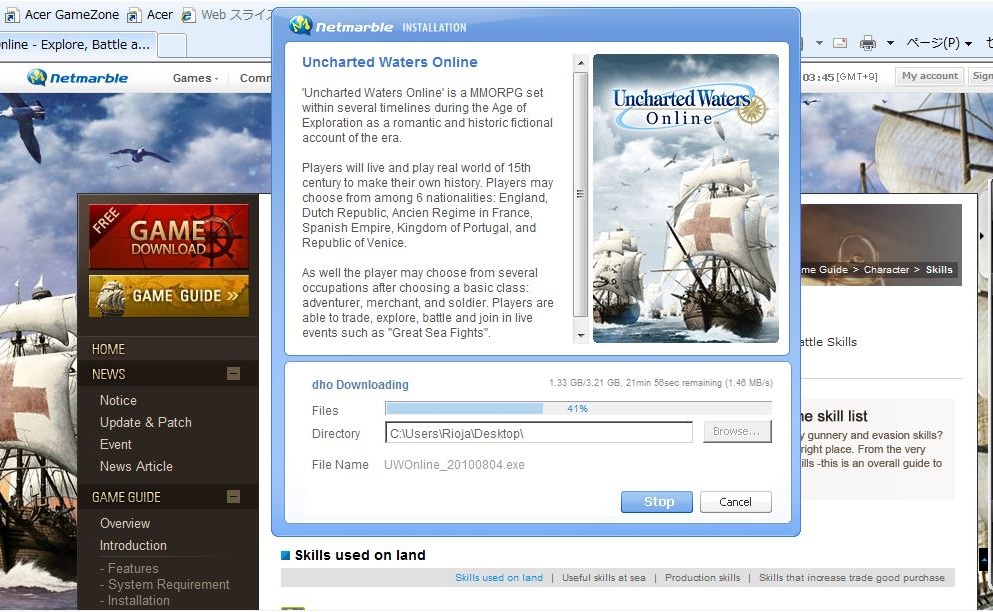The width and height of the screenshot is (993, 612).
Task: Click Skills in breadcrumb
Action: tap(939, 269)
